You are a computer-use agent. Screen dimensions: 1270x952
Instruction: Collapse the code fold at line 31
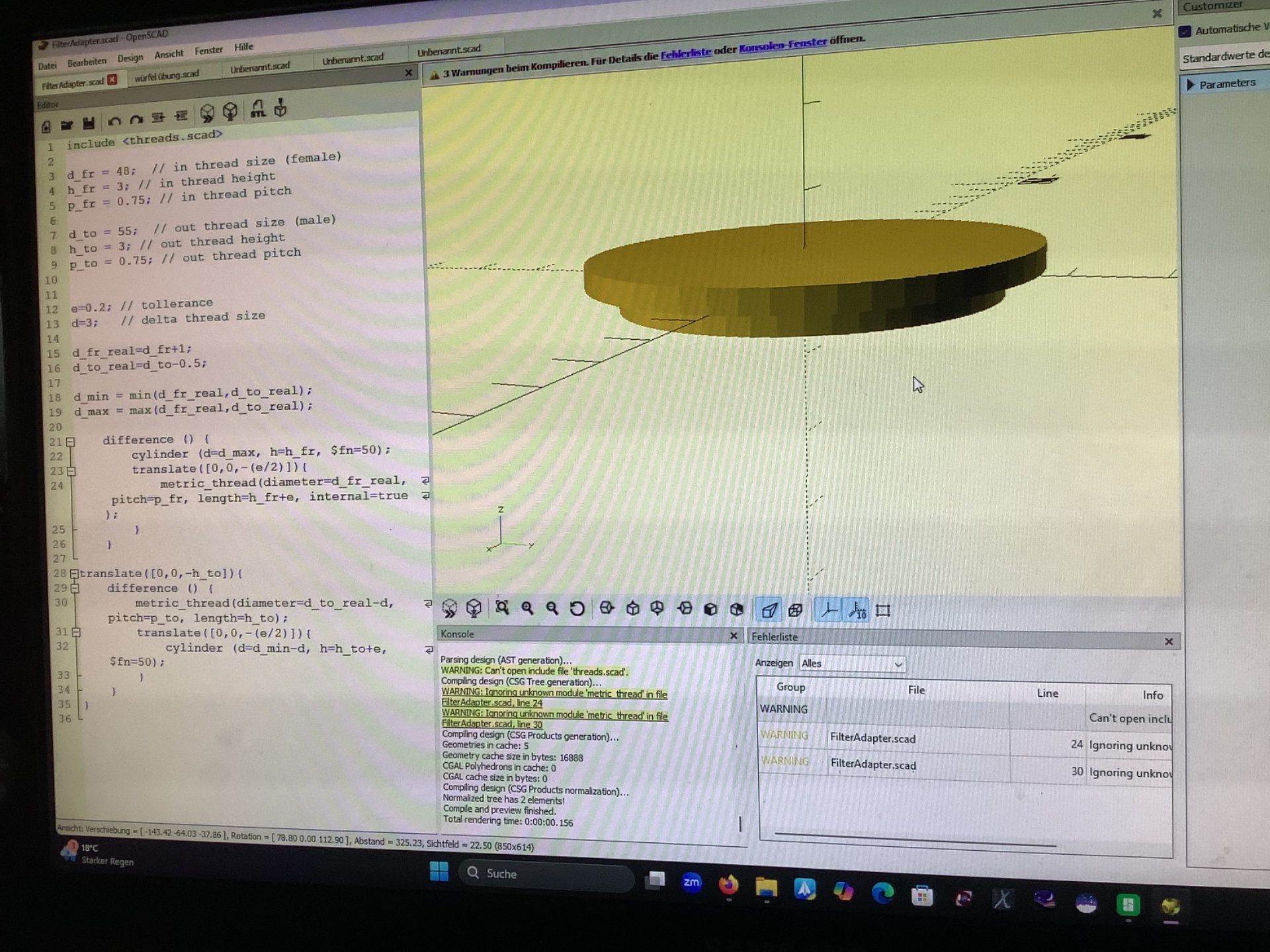point(76,633)
